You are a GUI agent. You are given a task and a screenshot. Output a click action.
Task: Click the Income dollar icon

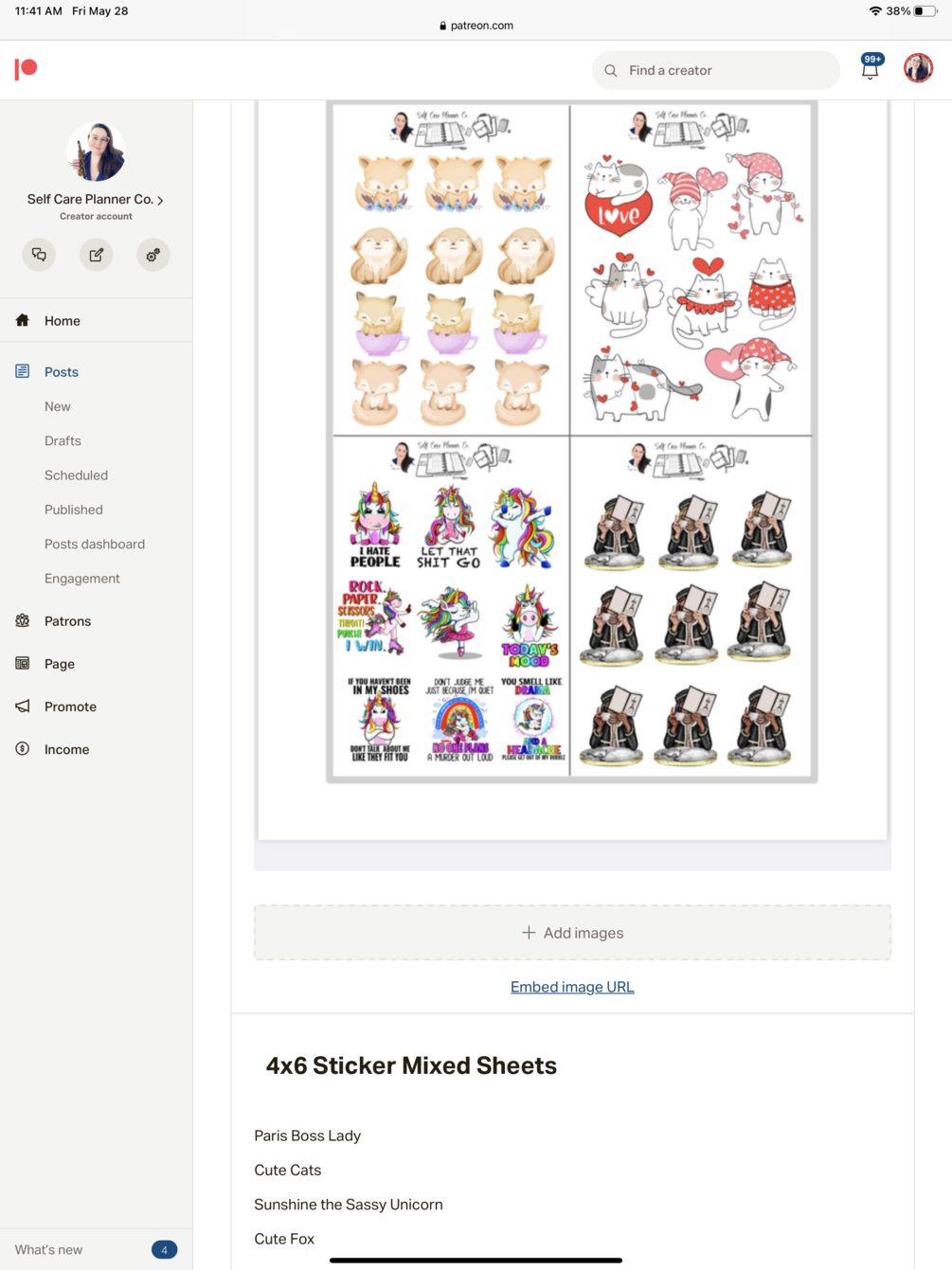(x=23, y=749)
